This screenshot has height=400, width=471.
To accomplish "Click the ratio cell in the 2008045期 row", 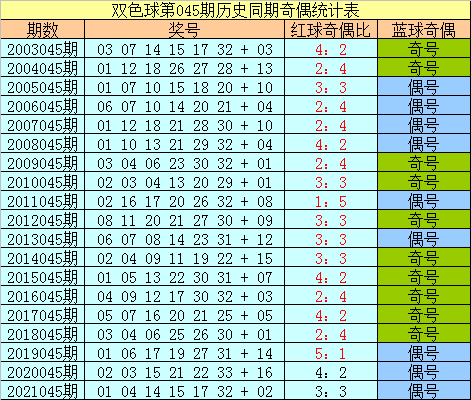I will point(331,144).
